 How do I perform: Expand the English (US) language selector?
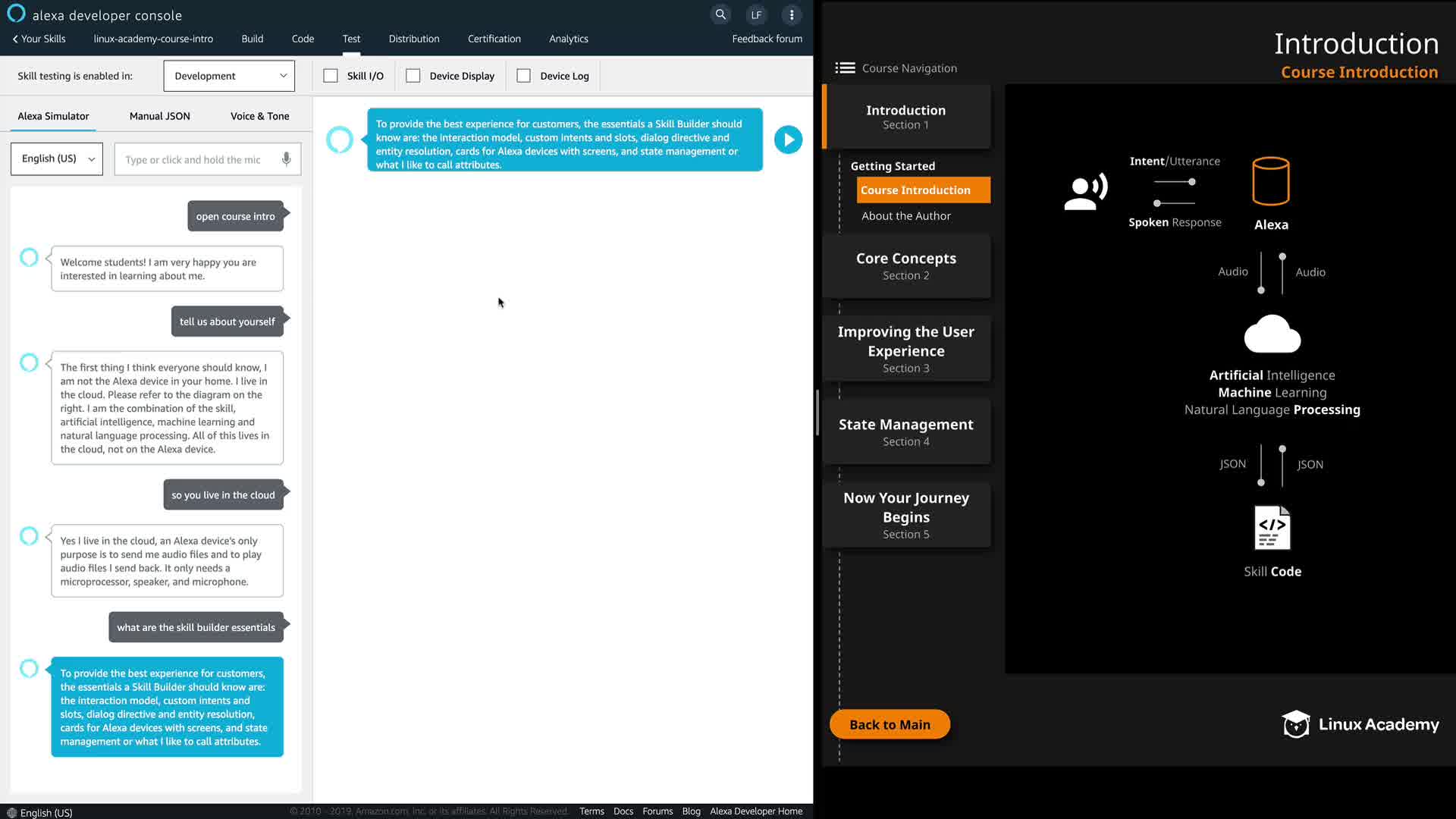(x=57, y=159)
